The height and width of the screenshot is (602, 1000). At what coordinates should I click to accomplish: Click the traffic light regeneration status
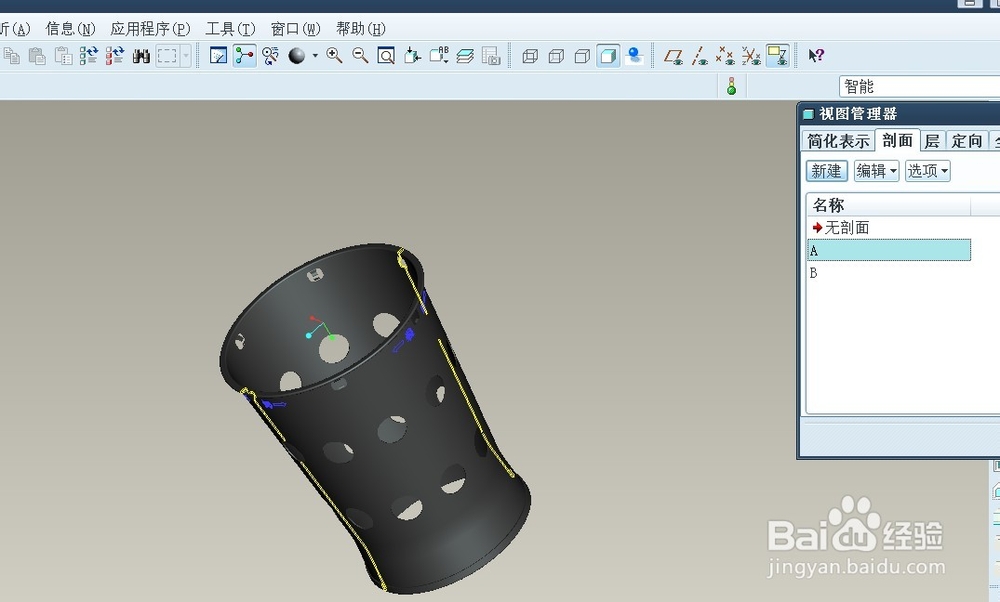point(732,86)
